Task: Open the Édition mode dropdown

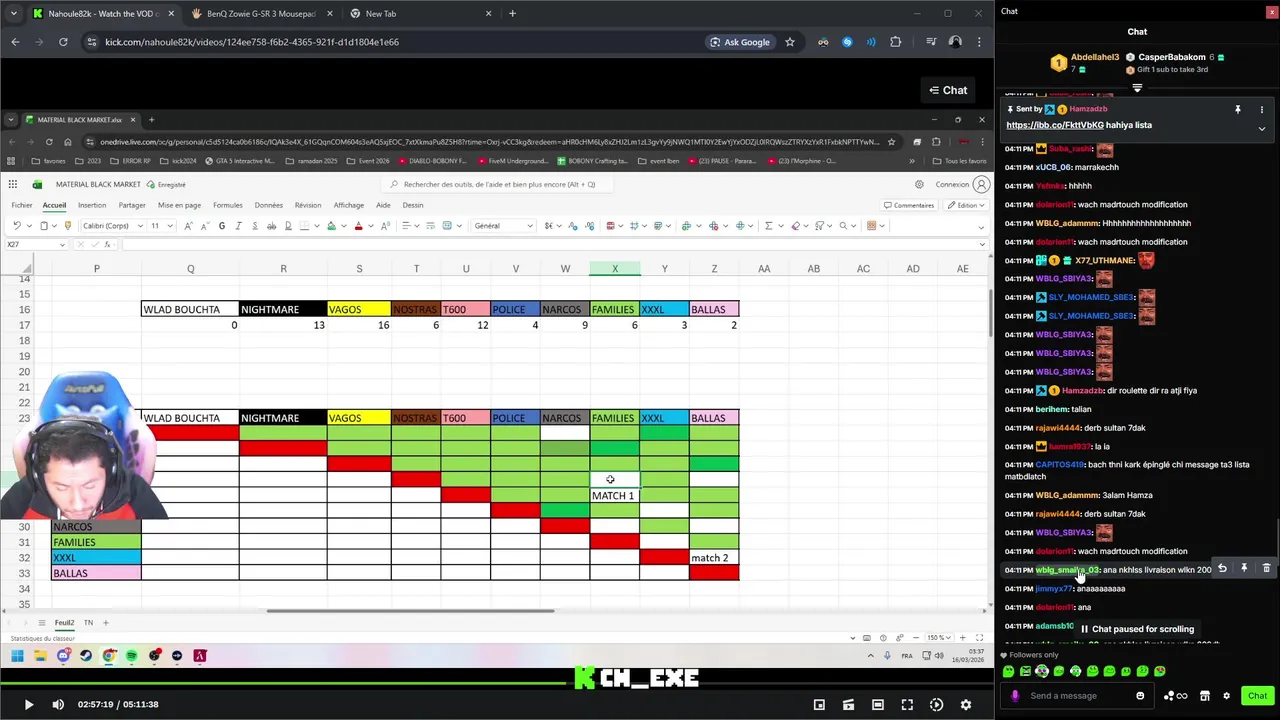Action: coord(968,205)
